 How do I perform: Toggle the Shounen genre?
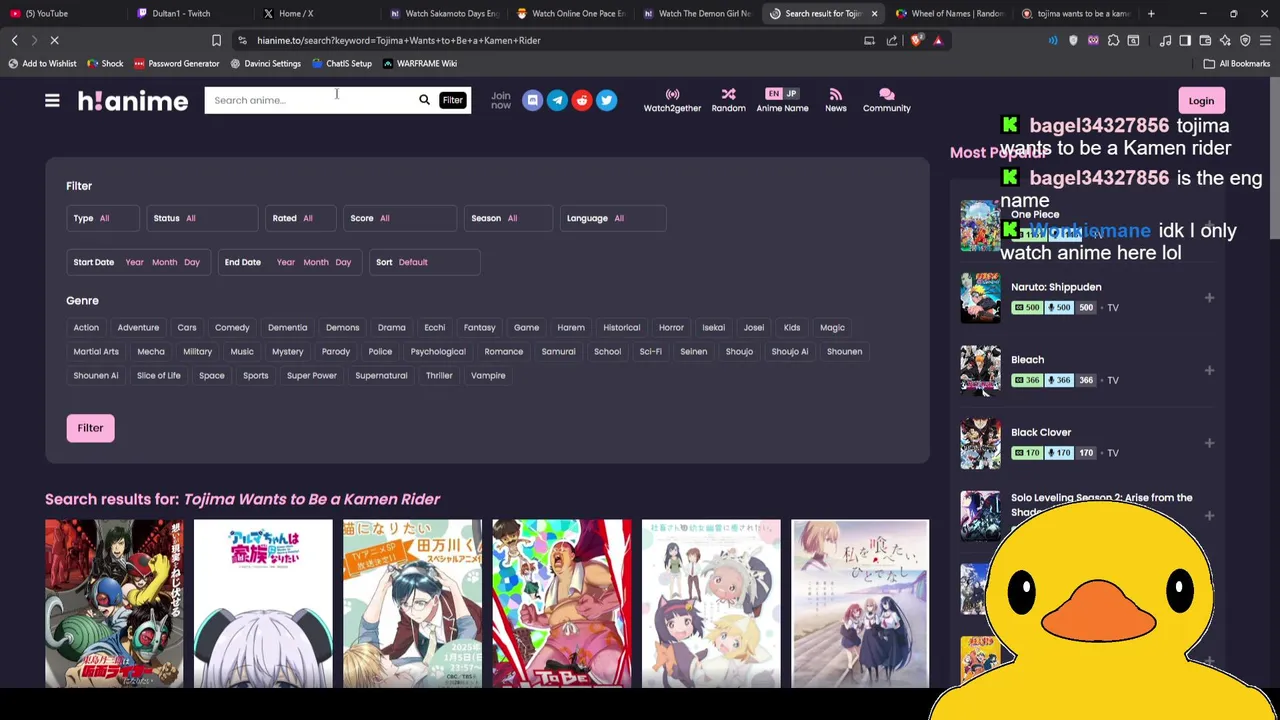point(844,351)
